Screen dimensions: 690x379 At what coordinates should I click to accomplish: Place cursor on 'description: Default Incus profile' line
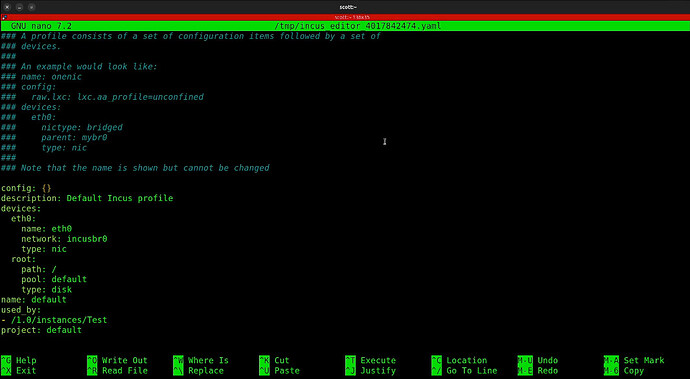[x=87, y=198]
